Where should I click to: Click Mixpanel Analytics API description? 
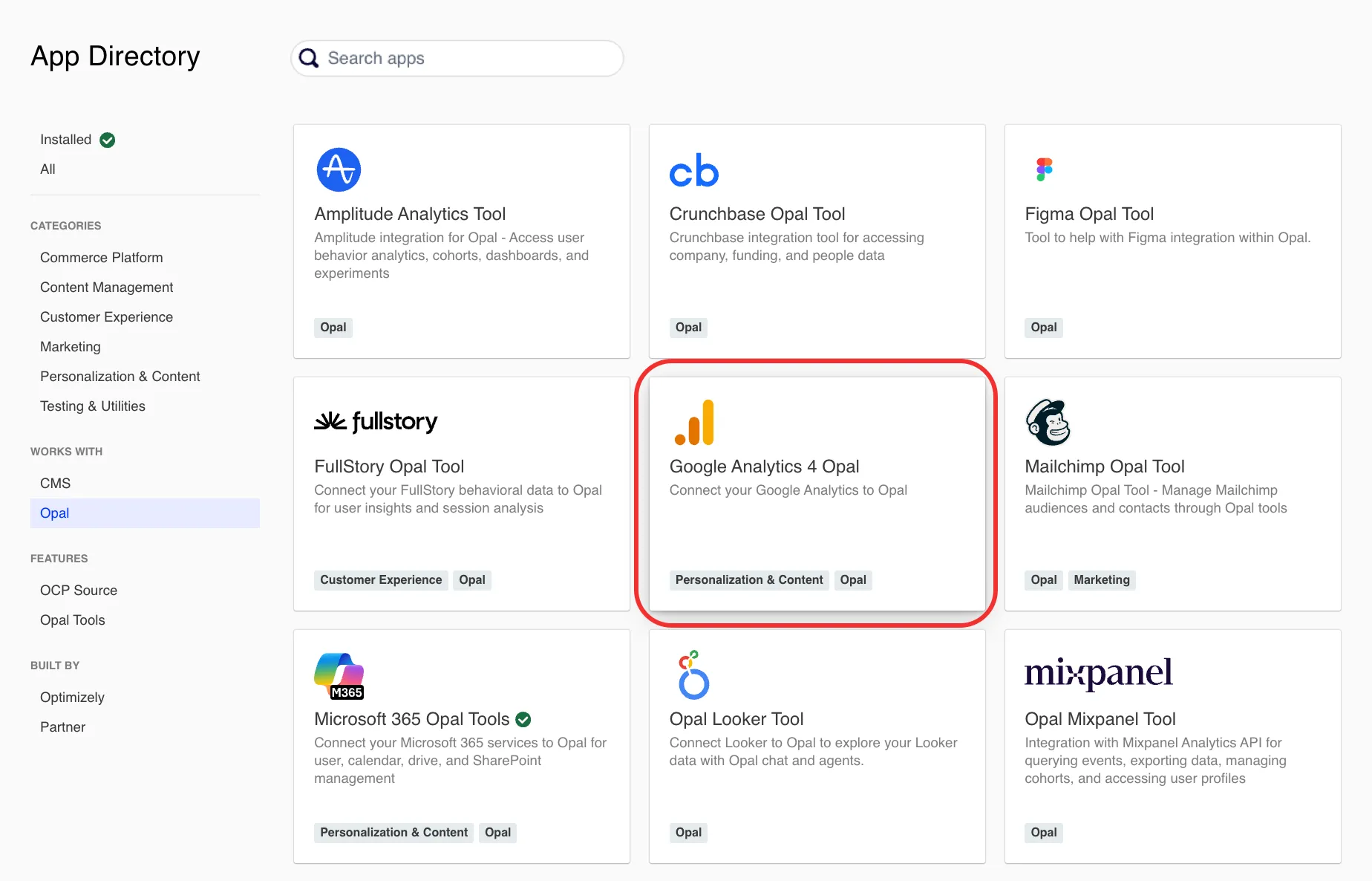1156,761
